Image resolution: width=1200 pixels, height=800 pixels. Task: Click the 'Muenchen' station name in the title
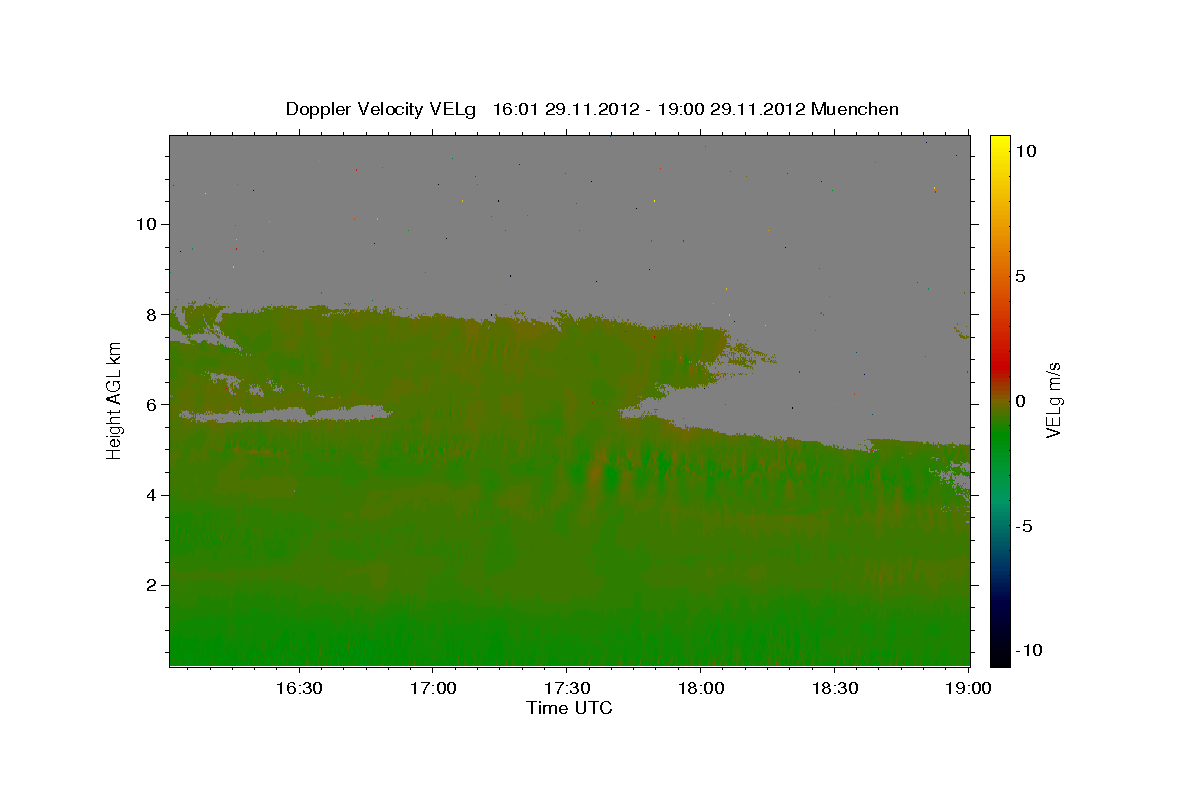(855, 109)
